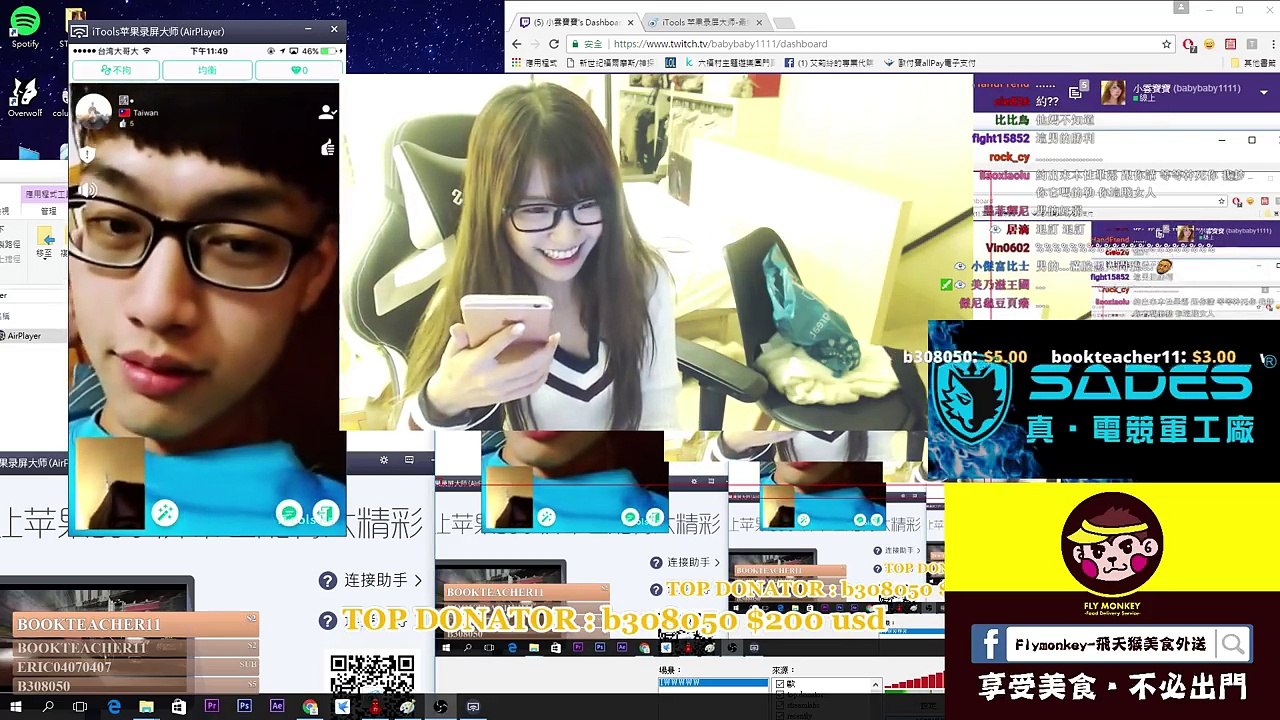The width and height of the screenshot is (1280, 720).
Task: Tap the thumbs-up icon in AirPlayer video
Action: pyautogui.click(x=328, y=149)
